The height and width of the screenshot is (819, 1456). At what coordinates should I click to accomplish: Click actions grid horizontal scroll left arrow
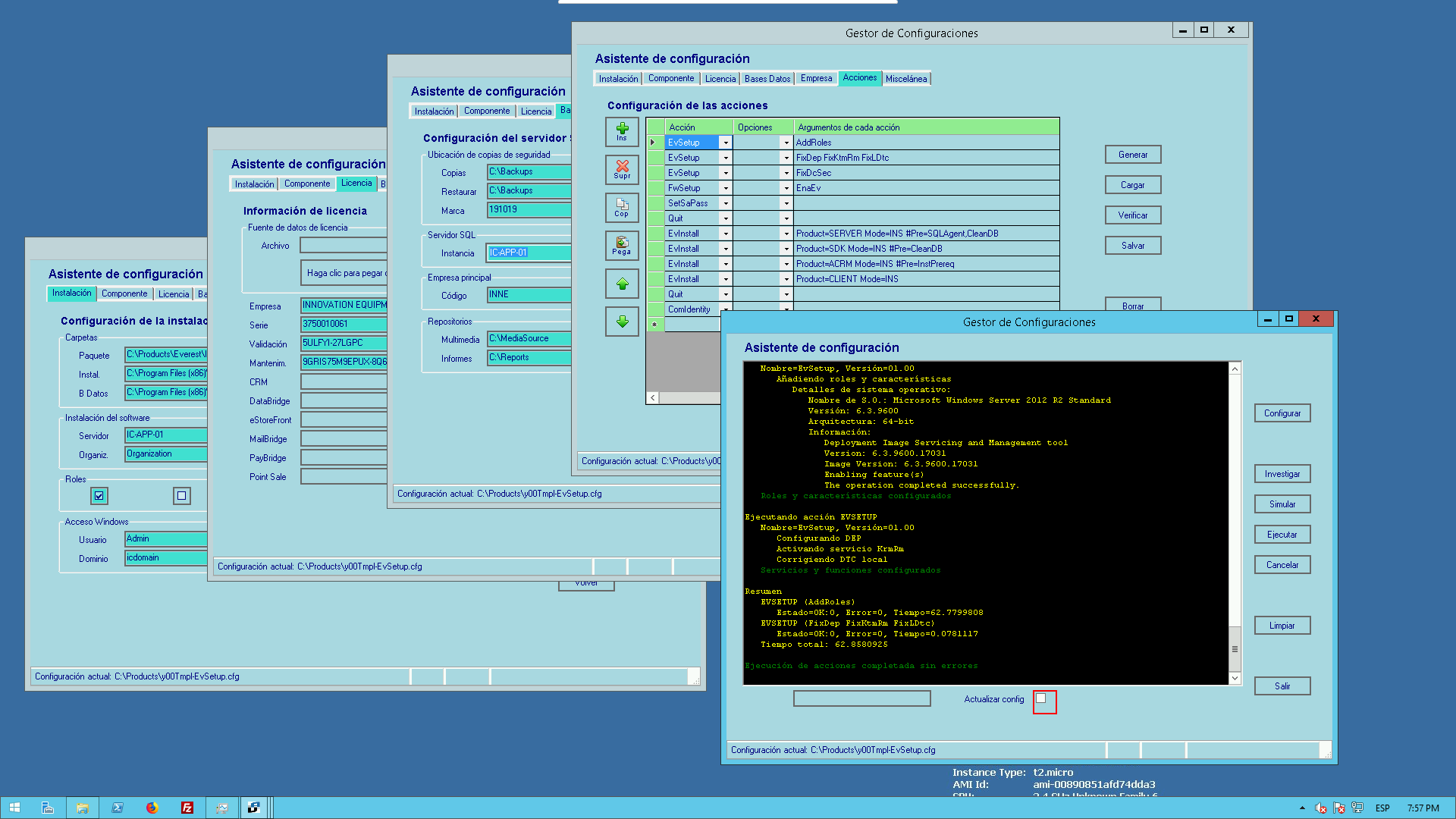coord(653,397)
